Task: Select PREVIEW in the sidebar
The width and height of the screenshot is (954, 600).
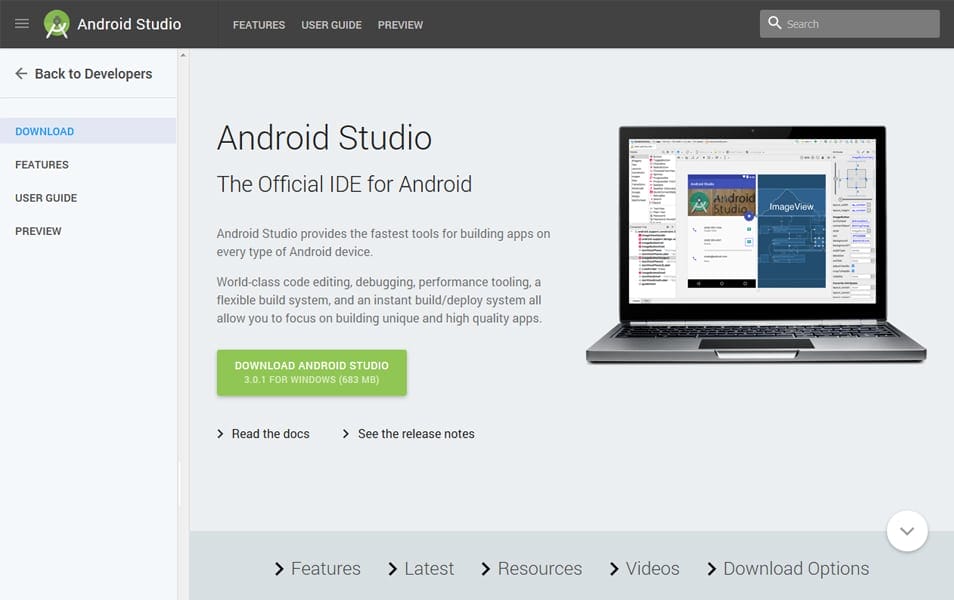Action: (x=38, y=231)
